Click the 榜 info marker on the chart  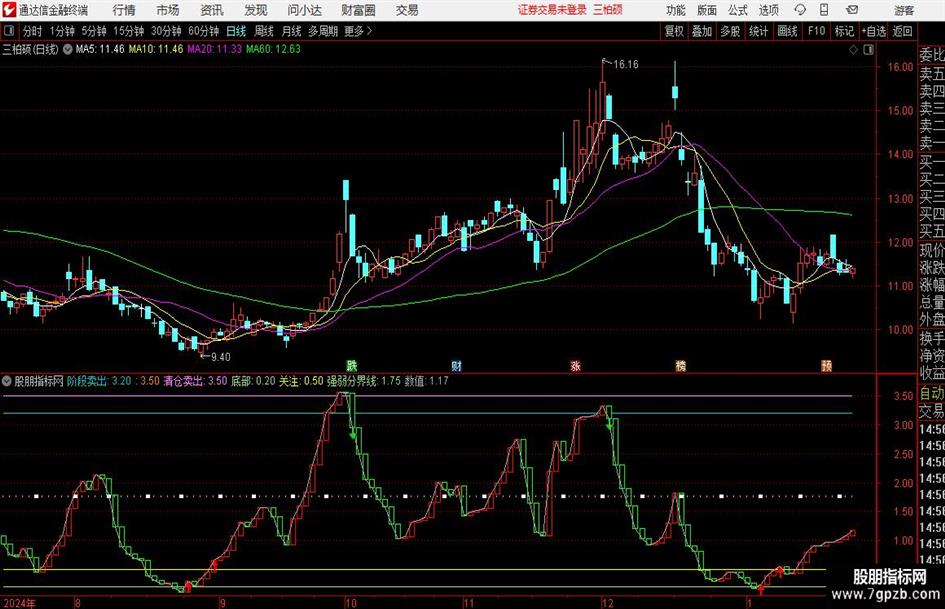[680, 365]
